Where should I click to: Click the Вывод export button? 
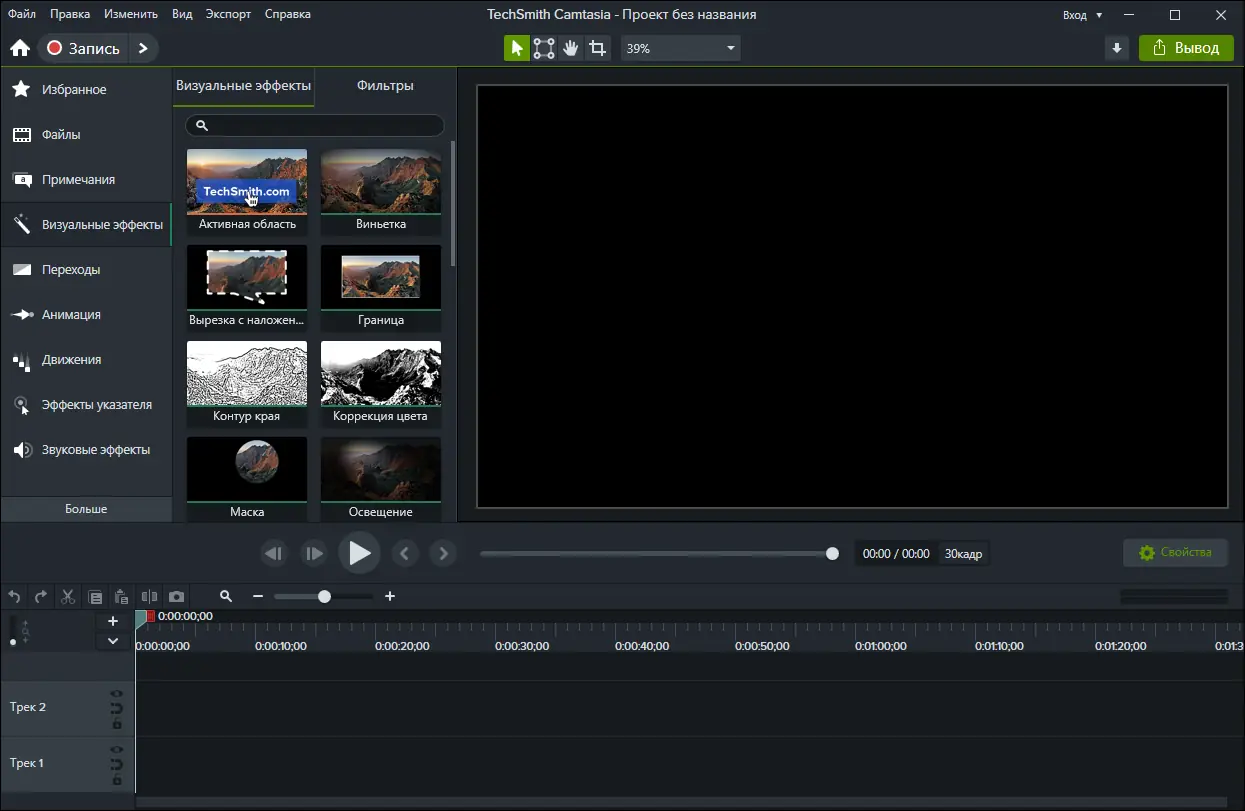(x=1186, y=48)
